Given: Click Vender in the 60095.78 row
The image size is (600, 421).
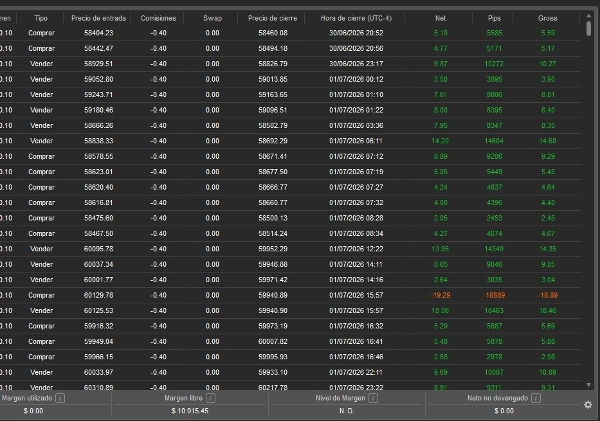Looking at the screenshot, I should [41, 249].
